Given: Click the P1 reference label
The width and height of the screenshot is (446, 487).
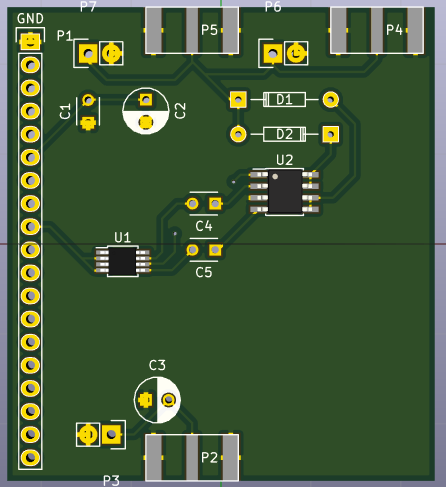Looking at the screenshot, I should [x=65, y=35].
